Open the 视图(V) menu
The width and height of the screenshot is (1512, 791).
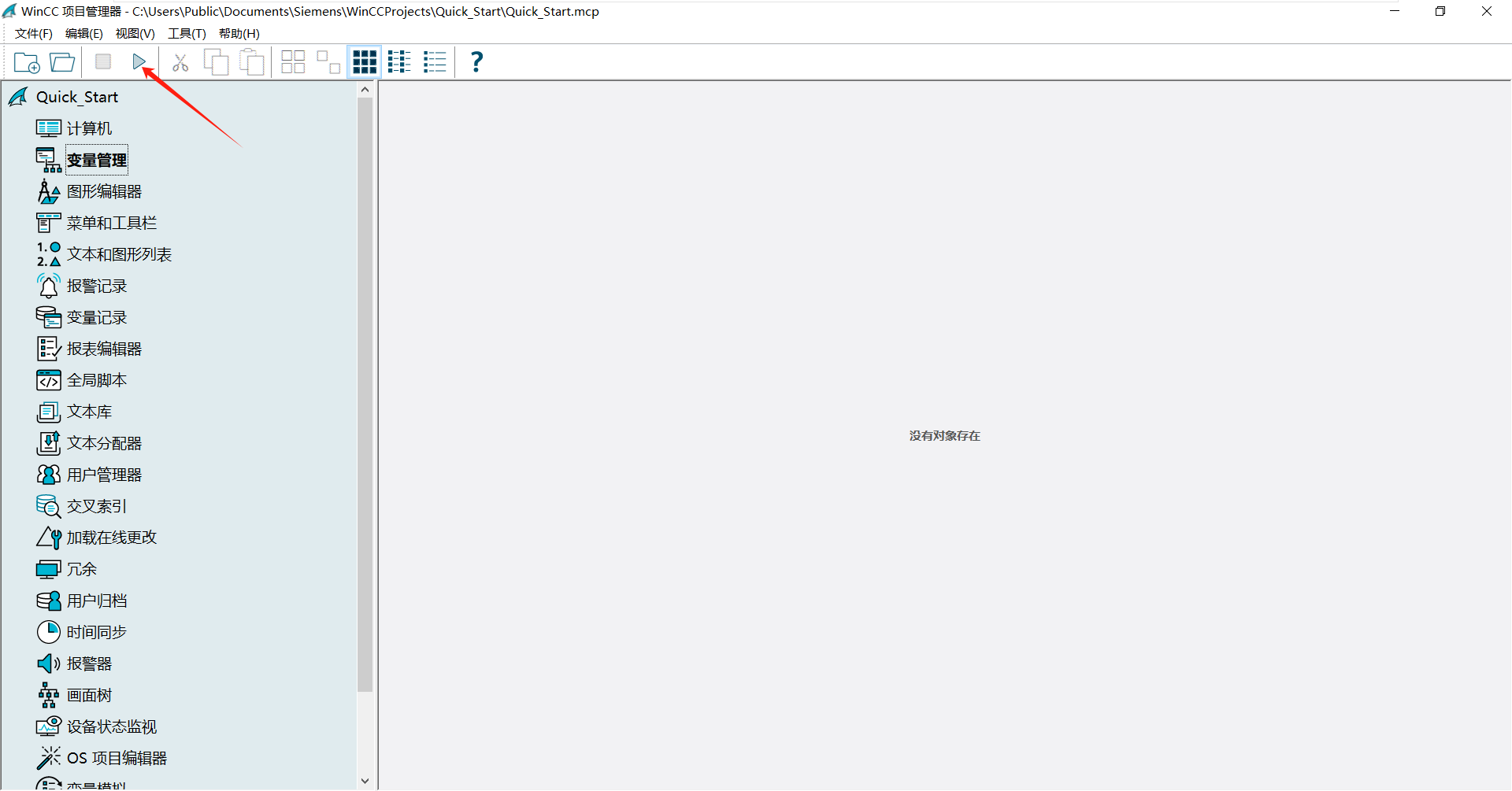[x=135, y=33]
